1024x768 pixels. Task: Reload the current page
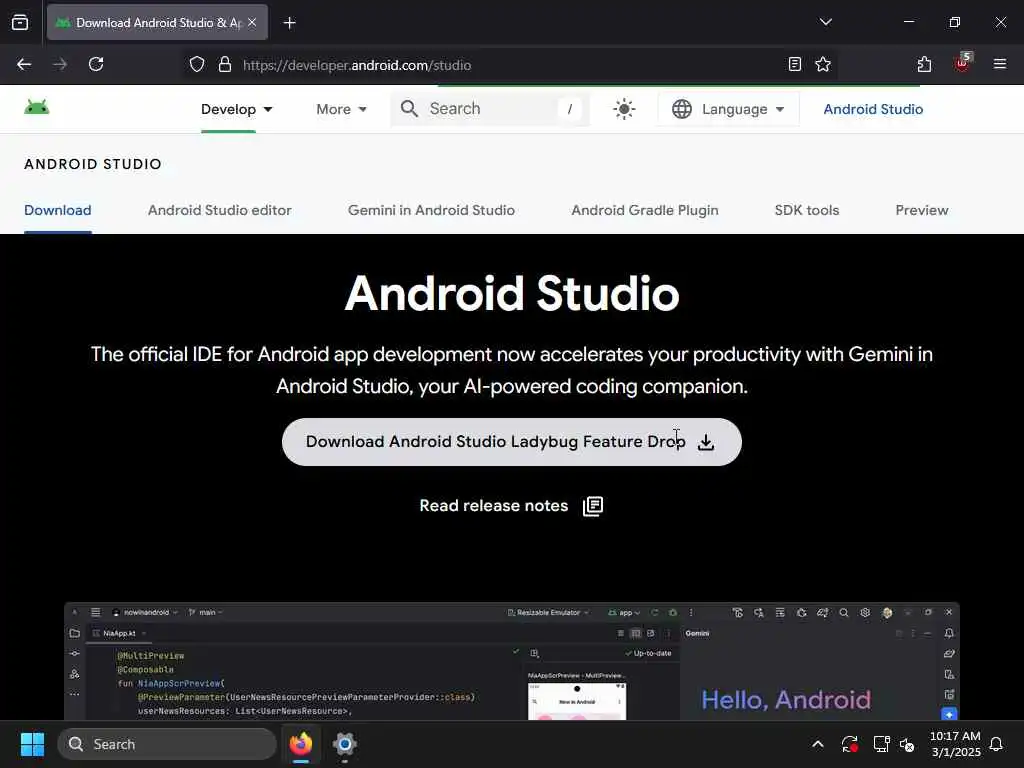(x=96, y=65)
